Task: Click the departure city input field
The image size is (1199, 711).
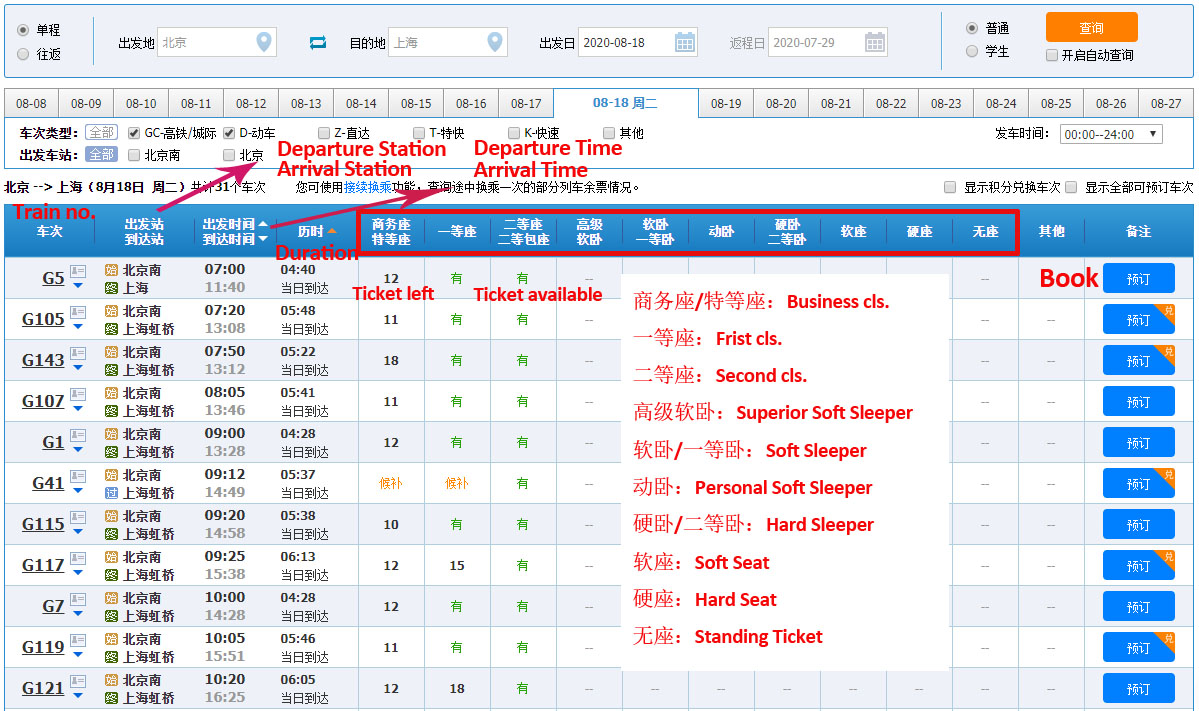Action: click(x=205, y=42)
